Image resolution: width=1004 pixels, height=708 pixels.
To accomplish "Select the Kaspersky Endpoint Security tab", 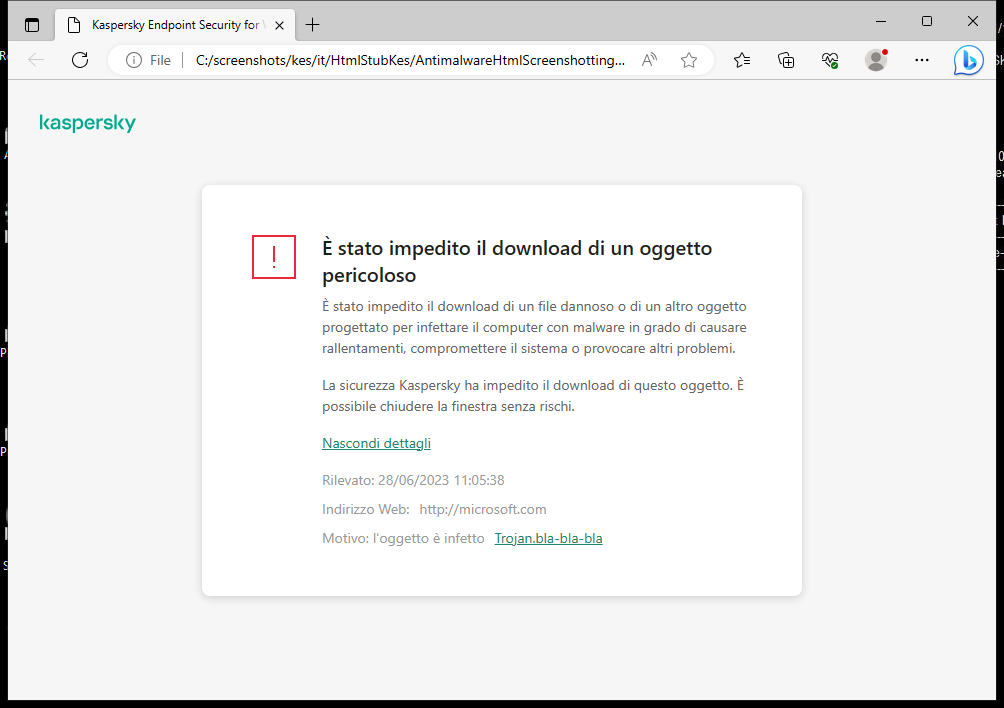I will 170,23.
